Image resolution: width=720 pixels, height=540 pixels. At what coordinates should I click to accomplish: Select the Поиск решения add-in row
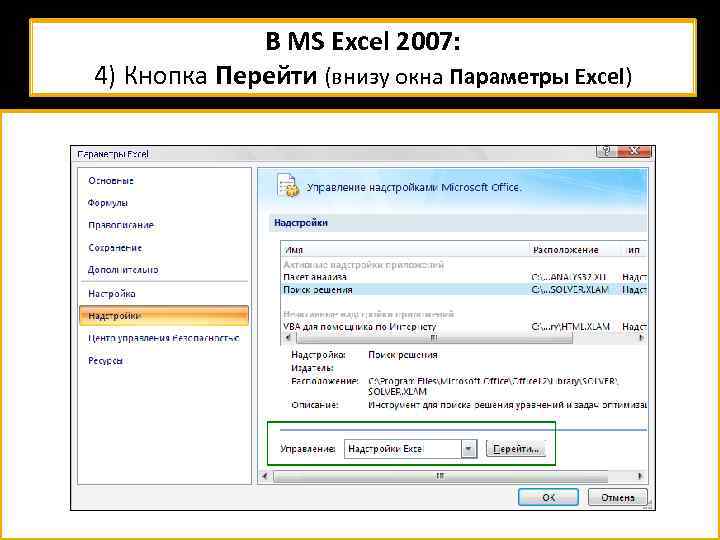pos(464,290)
